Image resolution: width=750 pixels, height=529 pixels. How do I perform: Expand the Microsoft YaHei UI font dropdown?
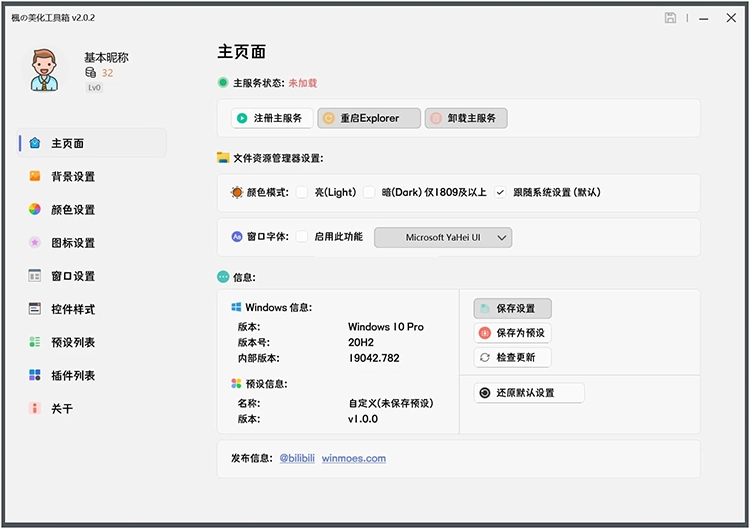point(443,237)
